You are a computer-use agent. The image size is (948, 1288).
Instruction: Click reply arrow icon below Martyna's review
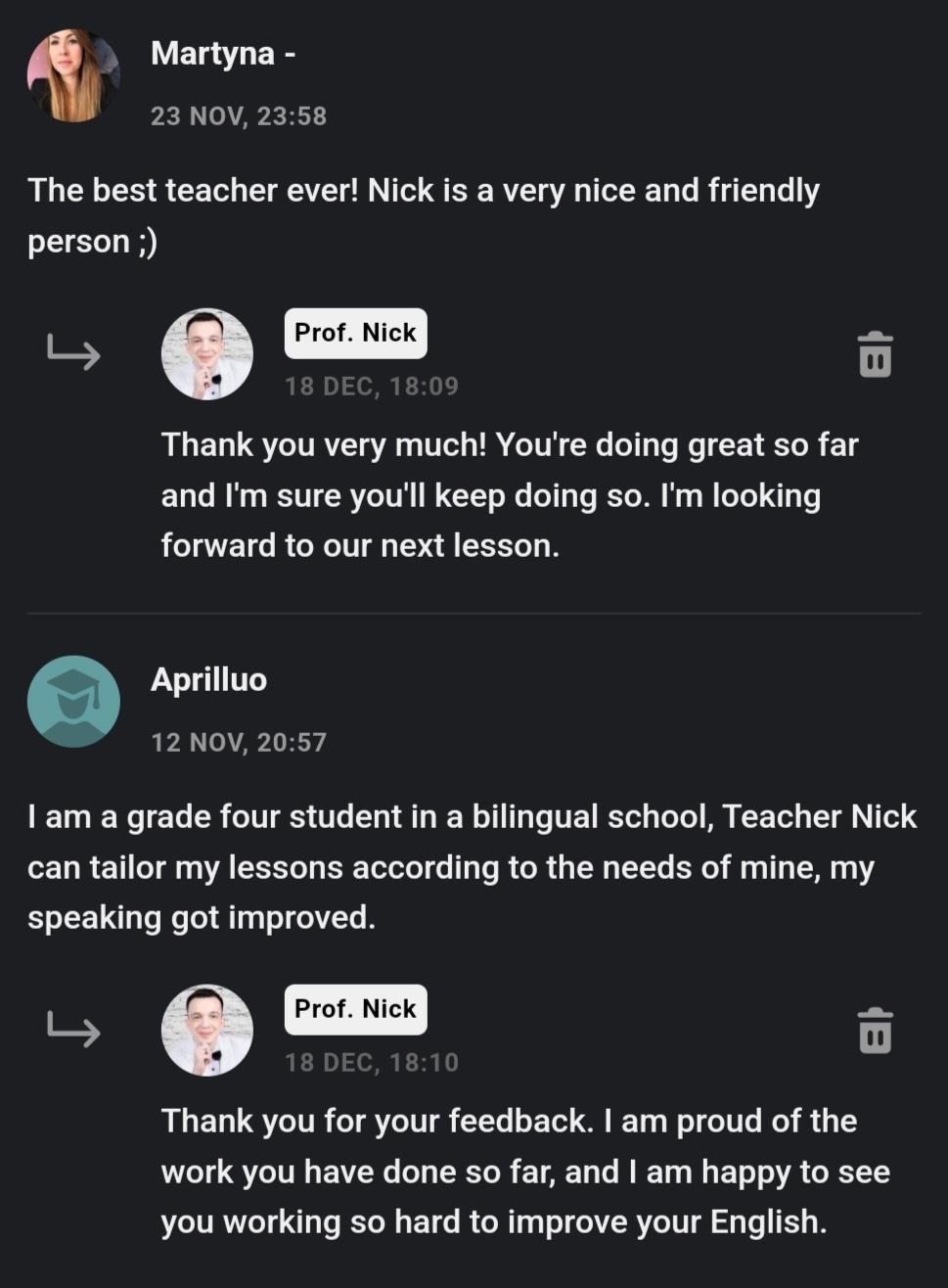pyautogui.click(x=73, y=351)
